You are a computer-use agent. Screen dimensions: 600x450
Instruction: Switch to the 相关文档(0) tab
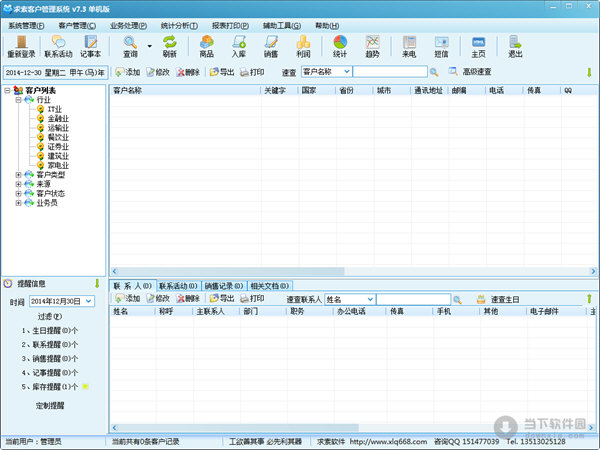[270, 286]
